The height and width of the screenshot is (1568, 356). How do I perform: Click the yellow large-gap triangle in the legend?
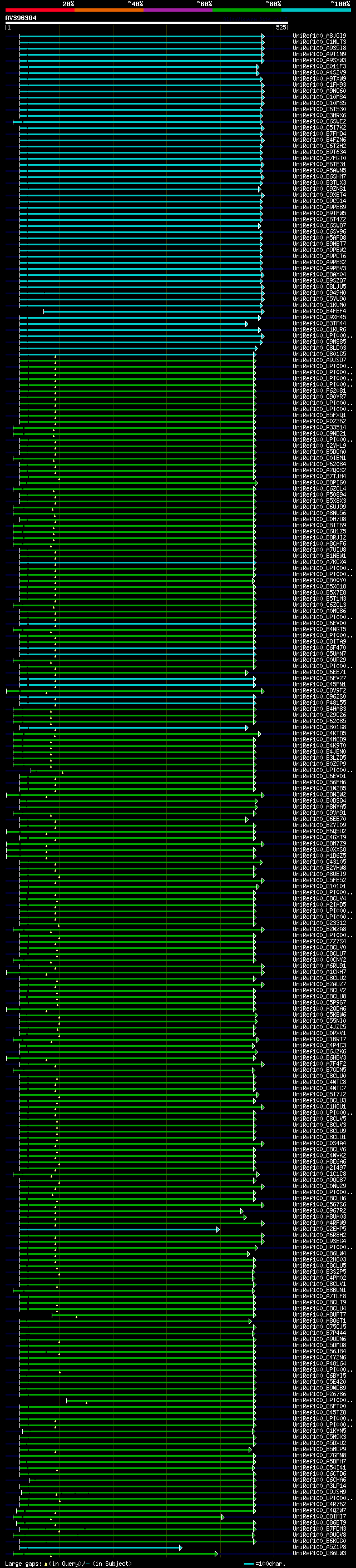tap(46, 1564)
